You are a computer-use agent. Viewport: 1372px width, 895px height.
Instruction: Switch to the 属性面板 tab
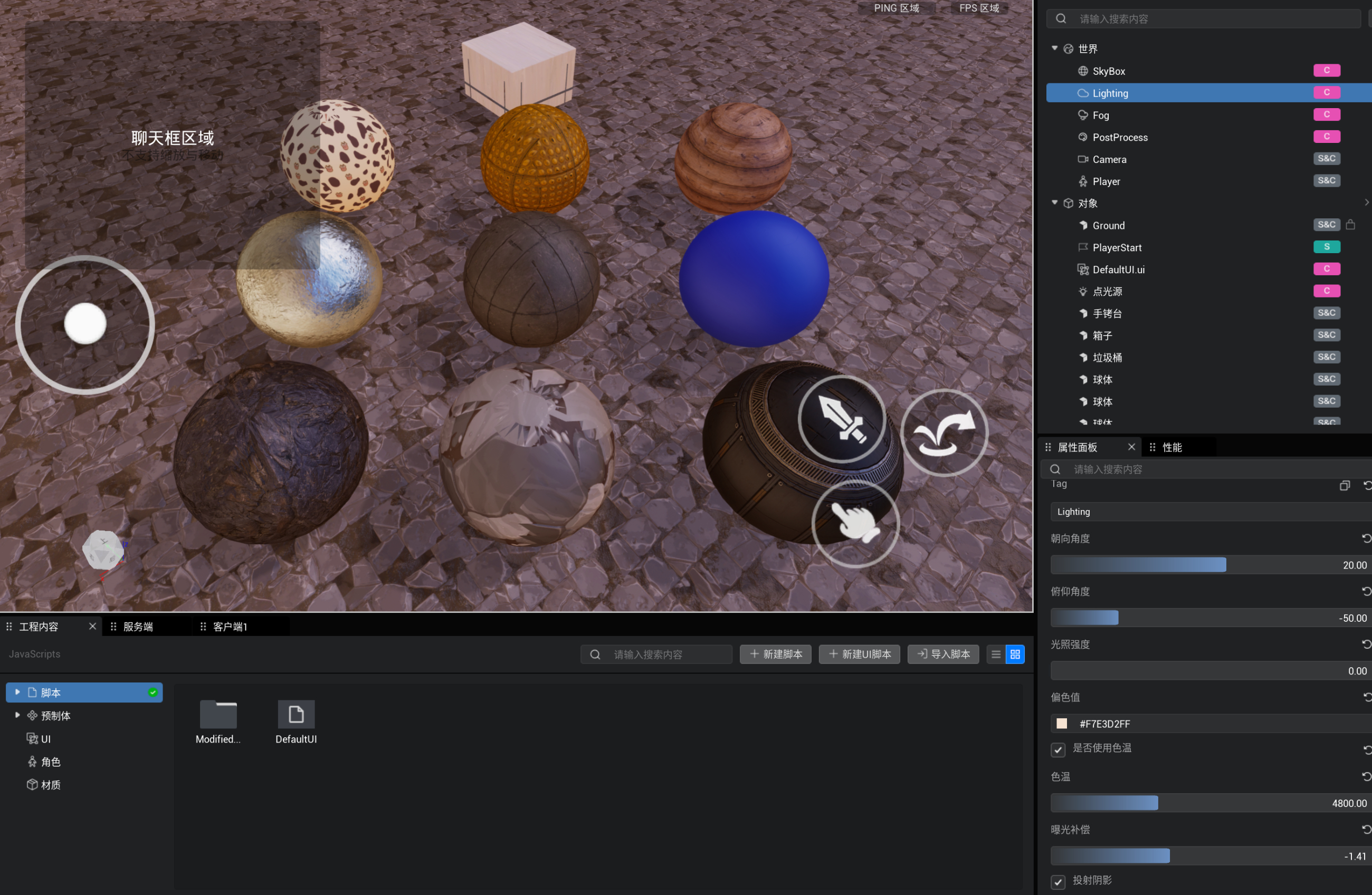tap(1078, 447)
